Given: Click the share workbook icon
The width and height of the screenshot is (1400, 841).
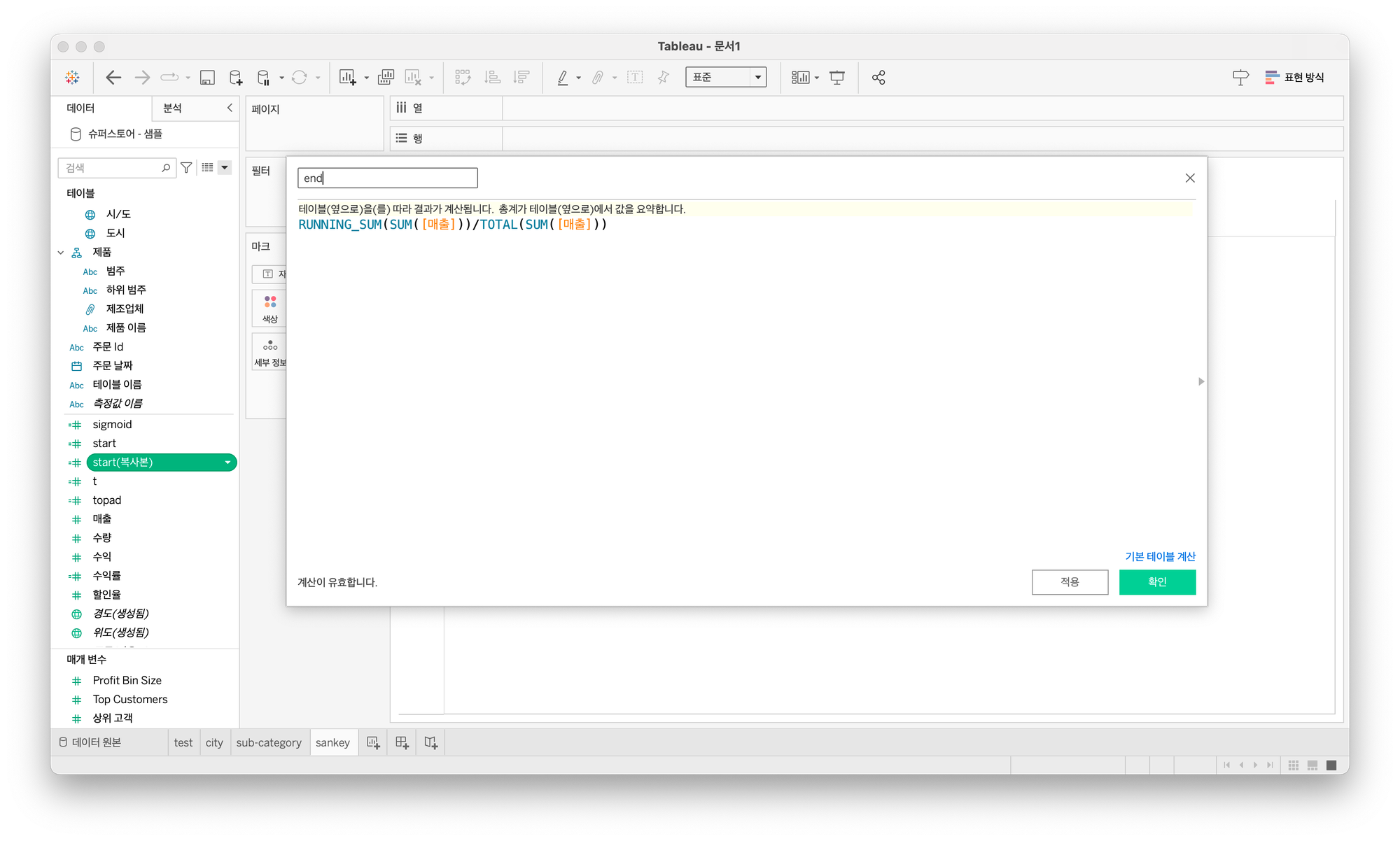Looking at the screenshot, I should coord(878,78).
